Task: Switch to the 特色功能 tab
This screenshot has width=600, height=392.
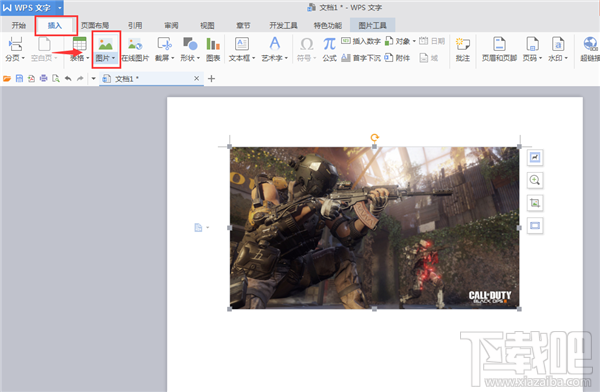Action: (328, 25)
